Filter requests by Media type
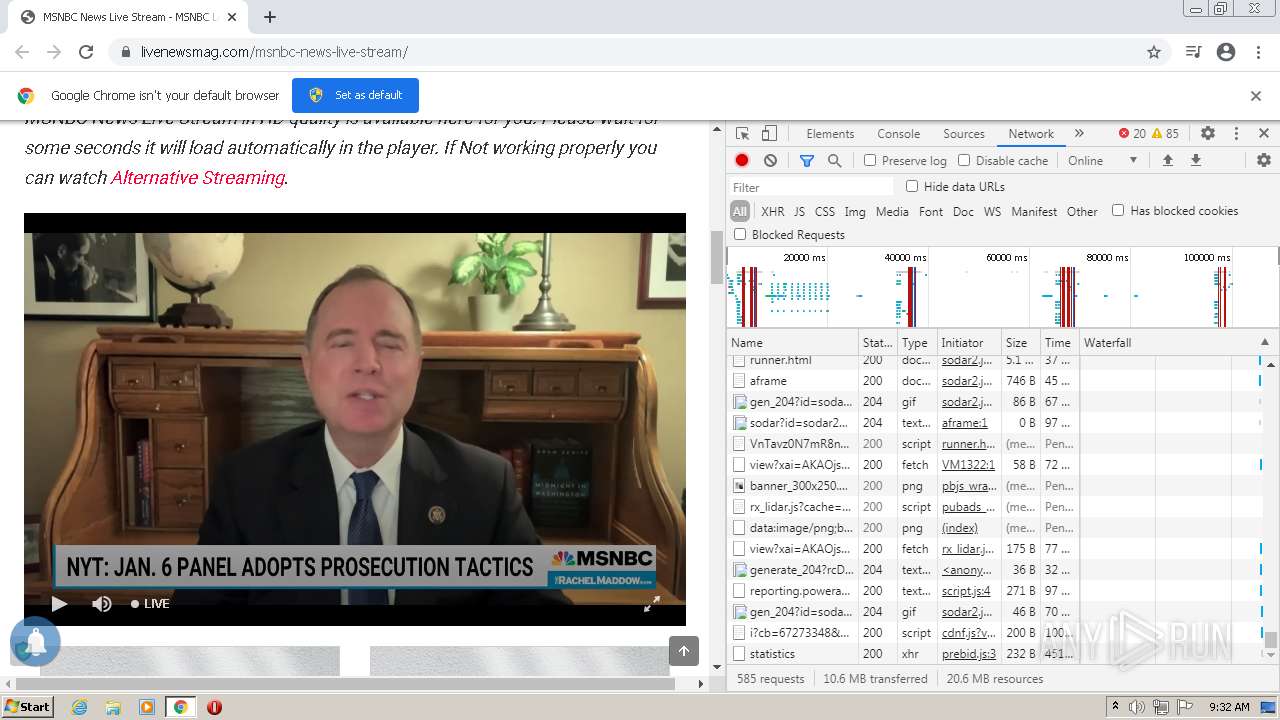 pos(892,211)
